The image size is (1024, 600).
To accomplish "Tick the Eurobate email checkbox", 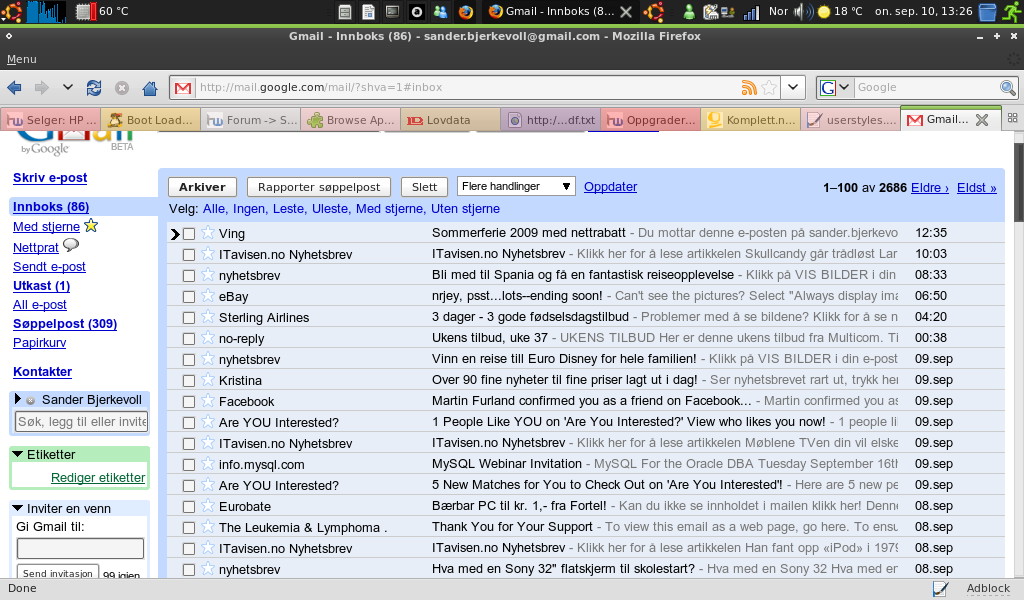I will click(189, 507).
